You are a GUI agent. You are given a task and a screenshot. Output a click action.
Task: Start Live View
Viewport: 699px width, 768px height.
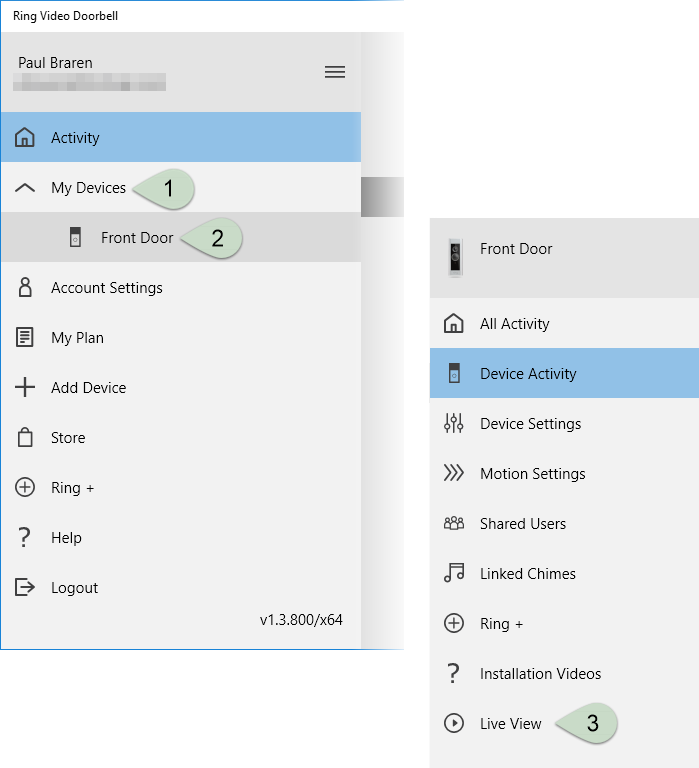point(564,723)
